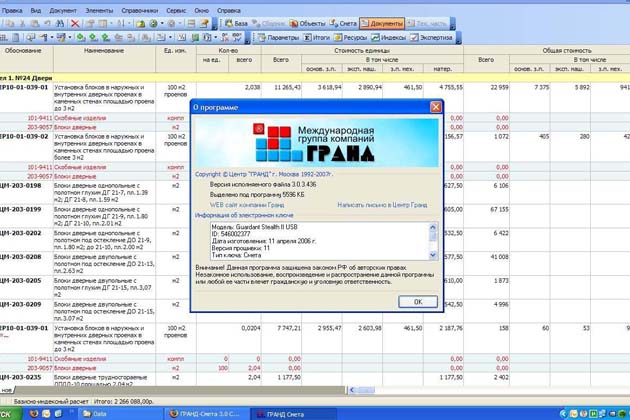The height and width of the screenshot is (420, 630).
Task: Close the О программе dialog
Action: [x=435, y=106]
